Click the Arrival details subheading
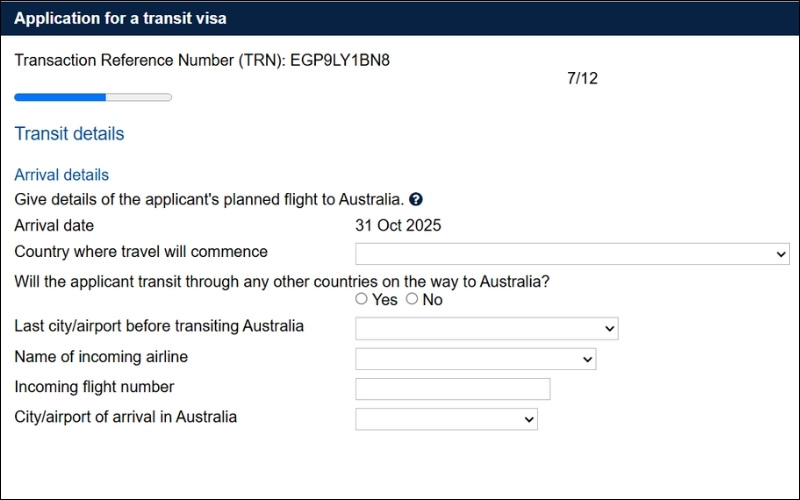Screen dimensions: 800x500 click(62, 175)
